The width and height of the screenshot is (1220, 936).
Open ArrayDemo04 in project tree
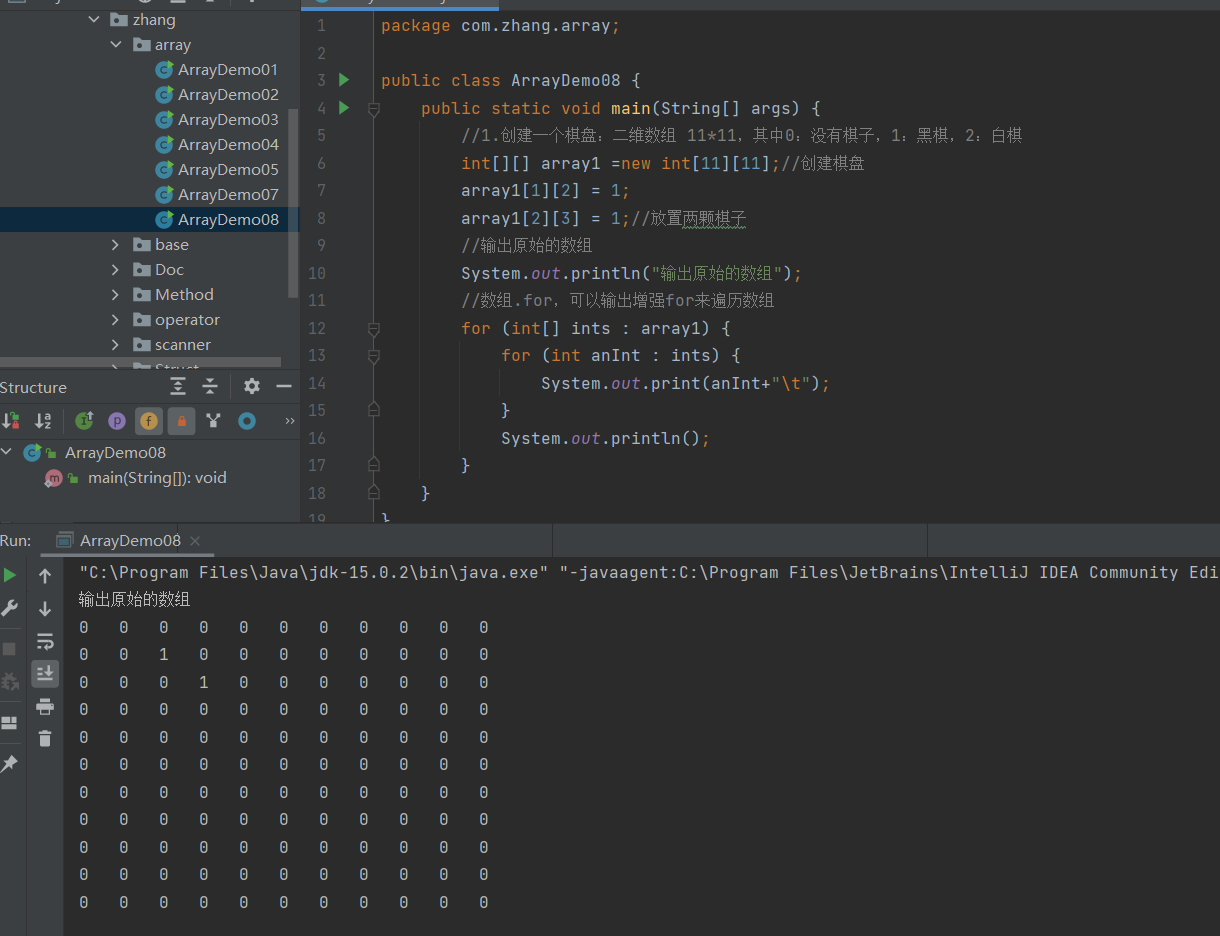[x=228, y=145]
